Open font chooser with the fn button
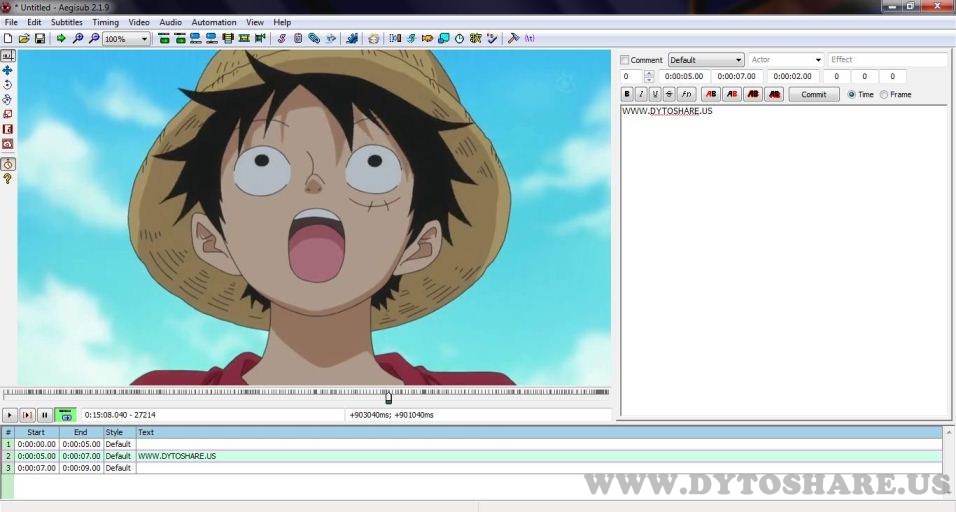Screen dimensions: 956x512 click(687, 94)
